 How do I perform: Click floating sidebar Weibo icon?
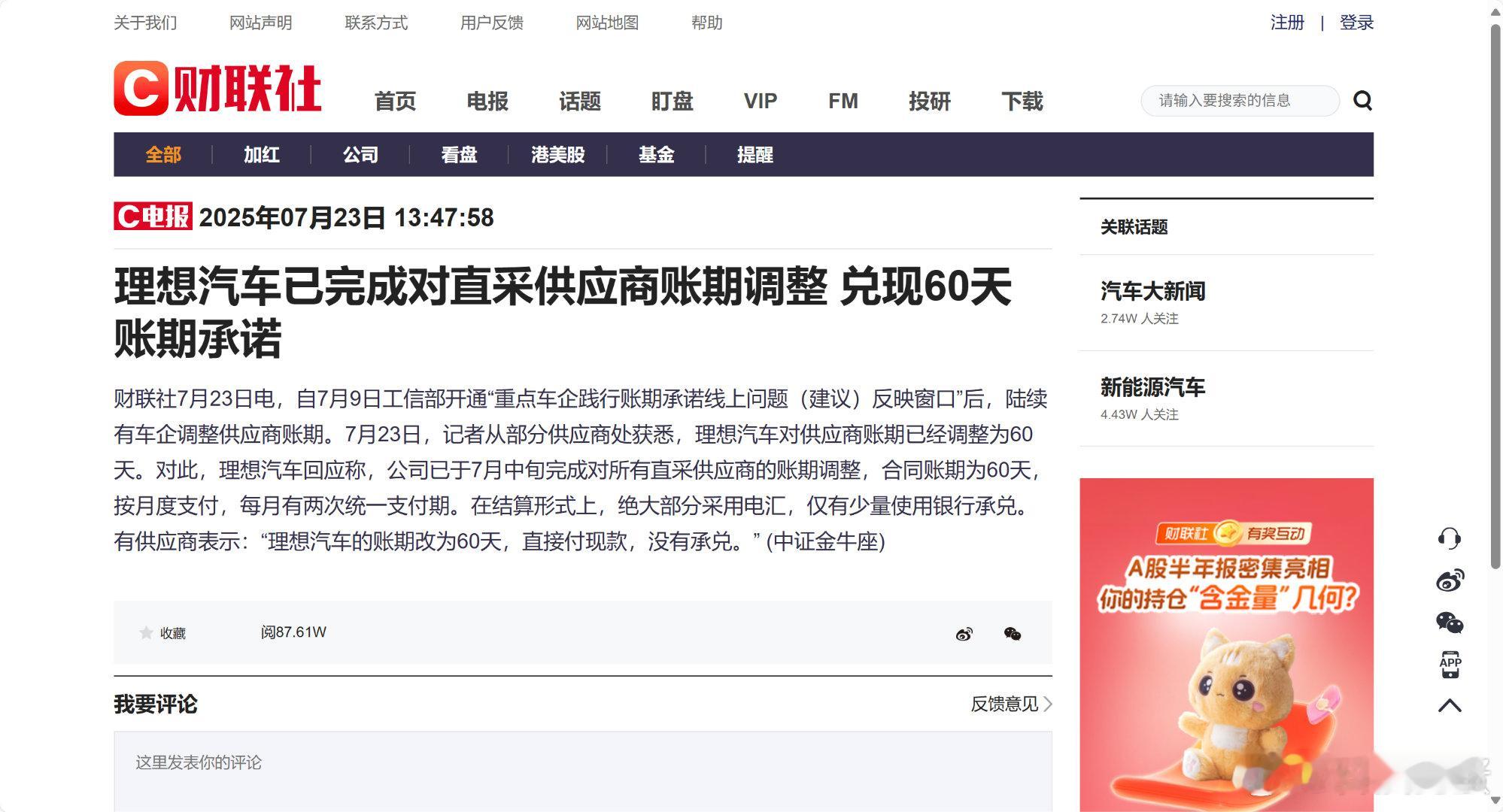point(1450,580)
